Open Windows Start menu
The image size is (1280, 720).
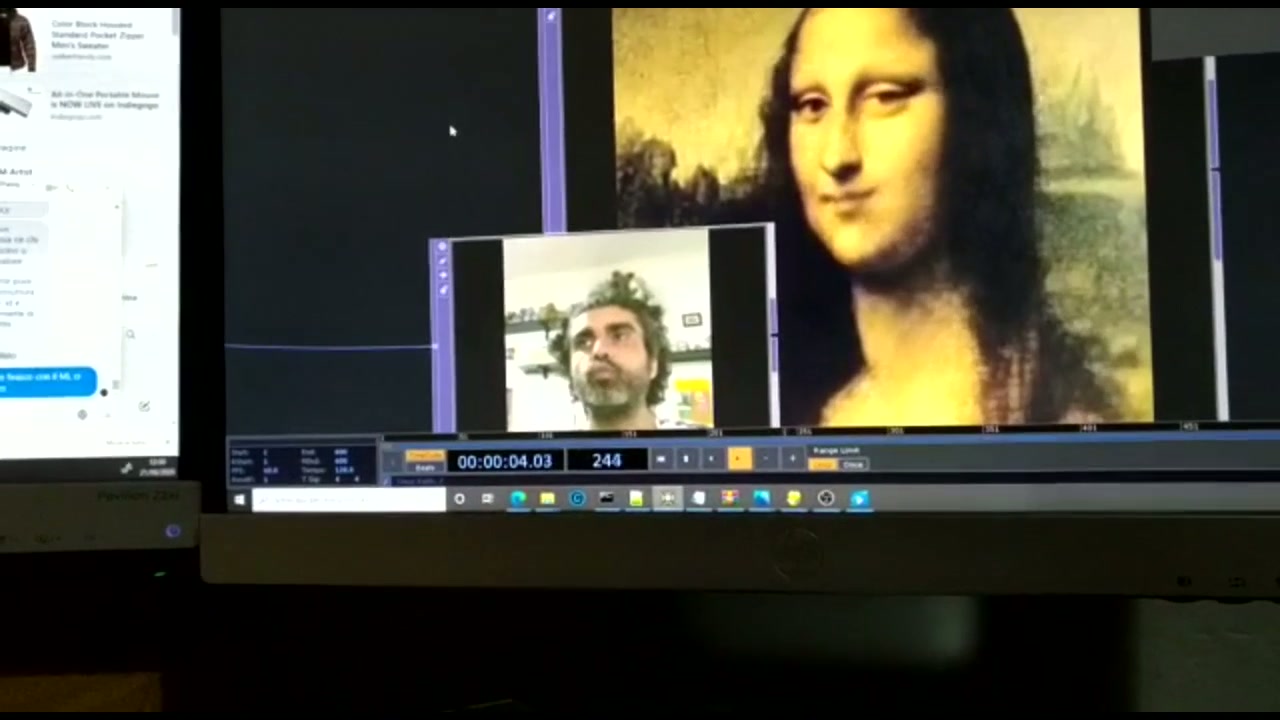(x=240, y=499)
